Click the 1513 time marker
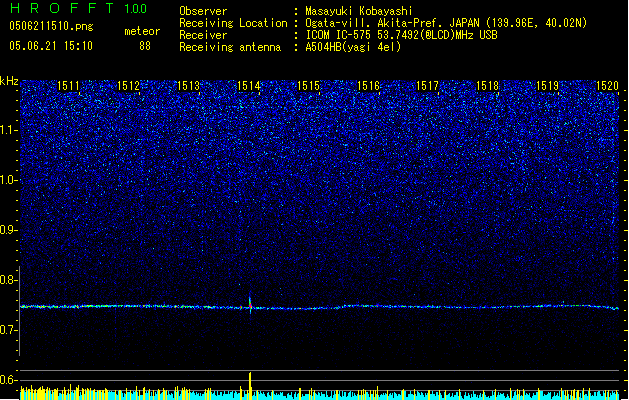The width and height of the screenshot is (629, 400). pyautogui.click(x=188, y=86)
